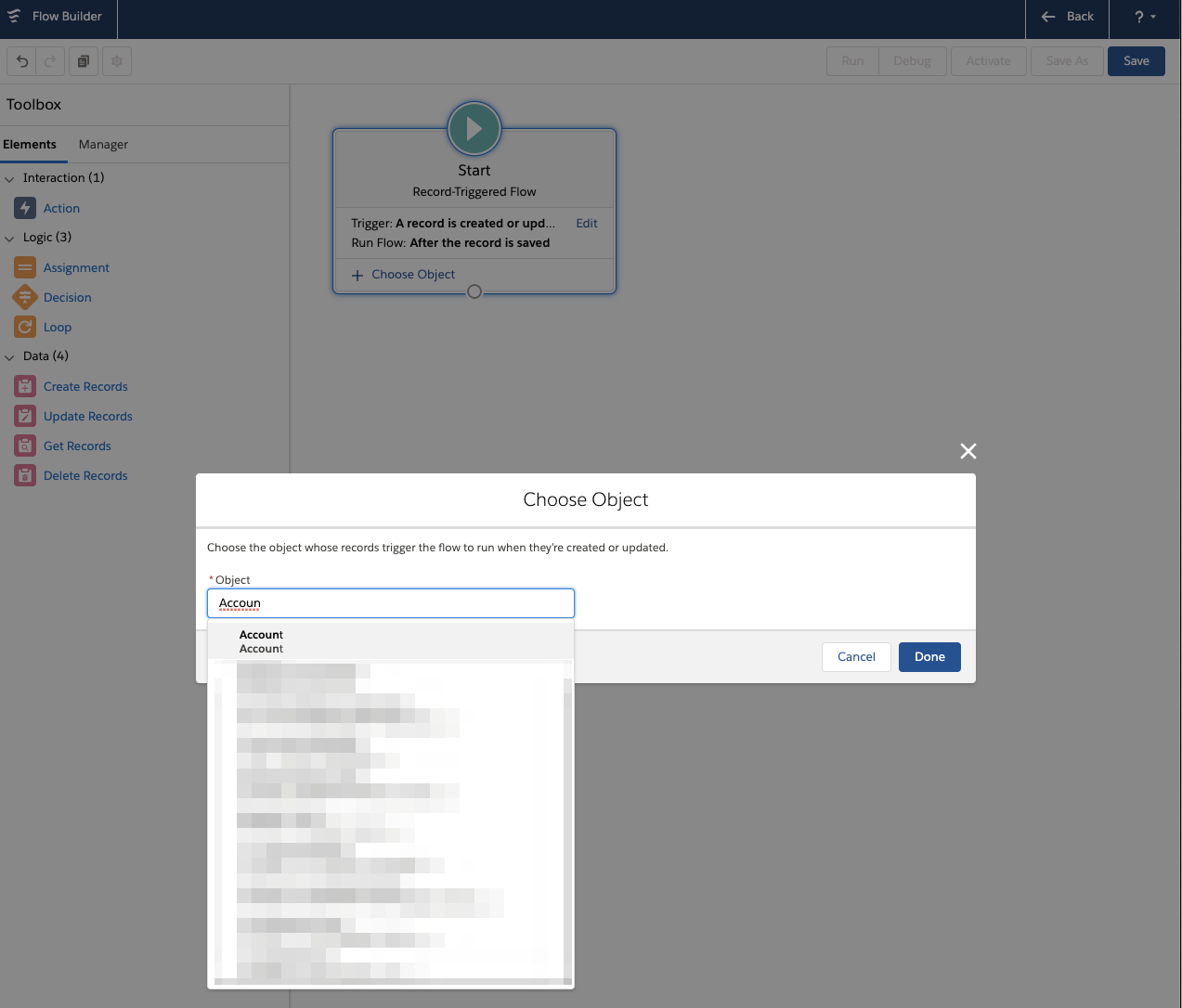Click the Toolbox panel heading
The width and height of the screenshot is (1182, 1008).
[x=33, y=105]
